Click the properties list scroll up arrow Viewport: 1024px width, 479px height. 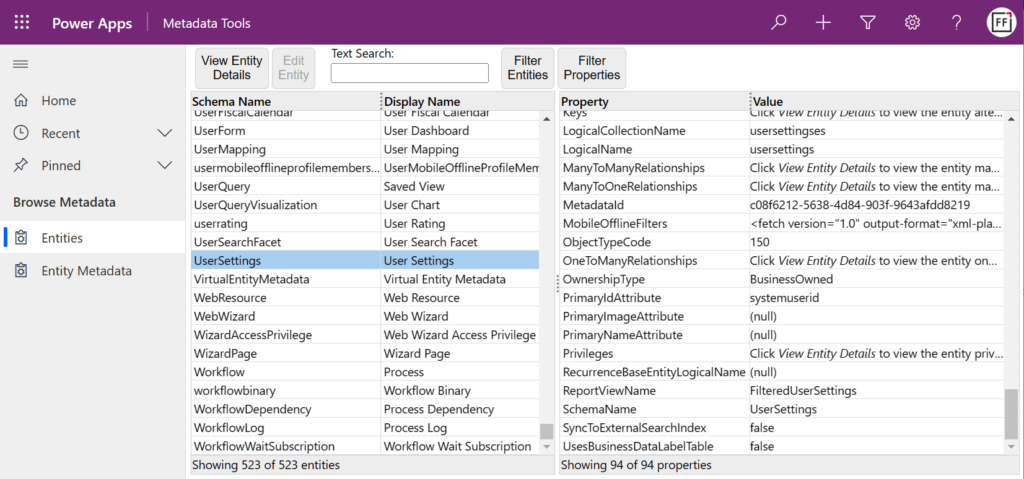(x=1011, y=119)
